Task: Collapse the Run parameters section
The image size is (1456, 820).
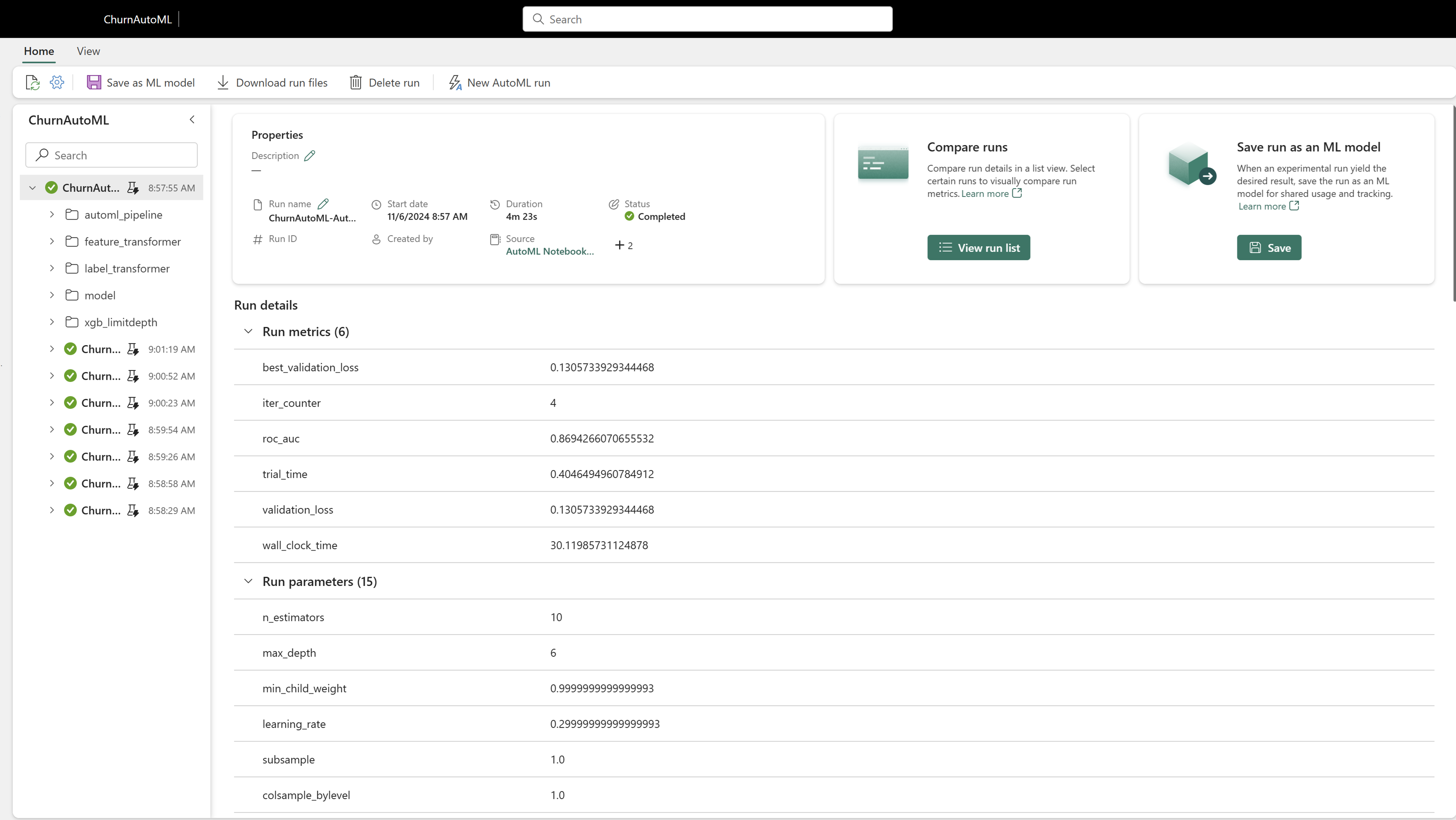Action: pyautogui.click(x=248, y=581)
